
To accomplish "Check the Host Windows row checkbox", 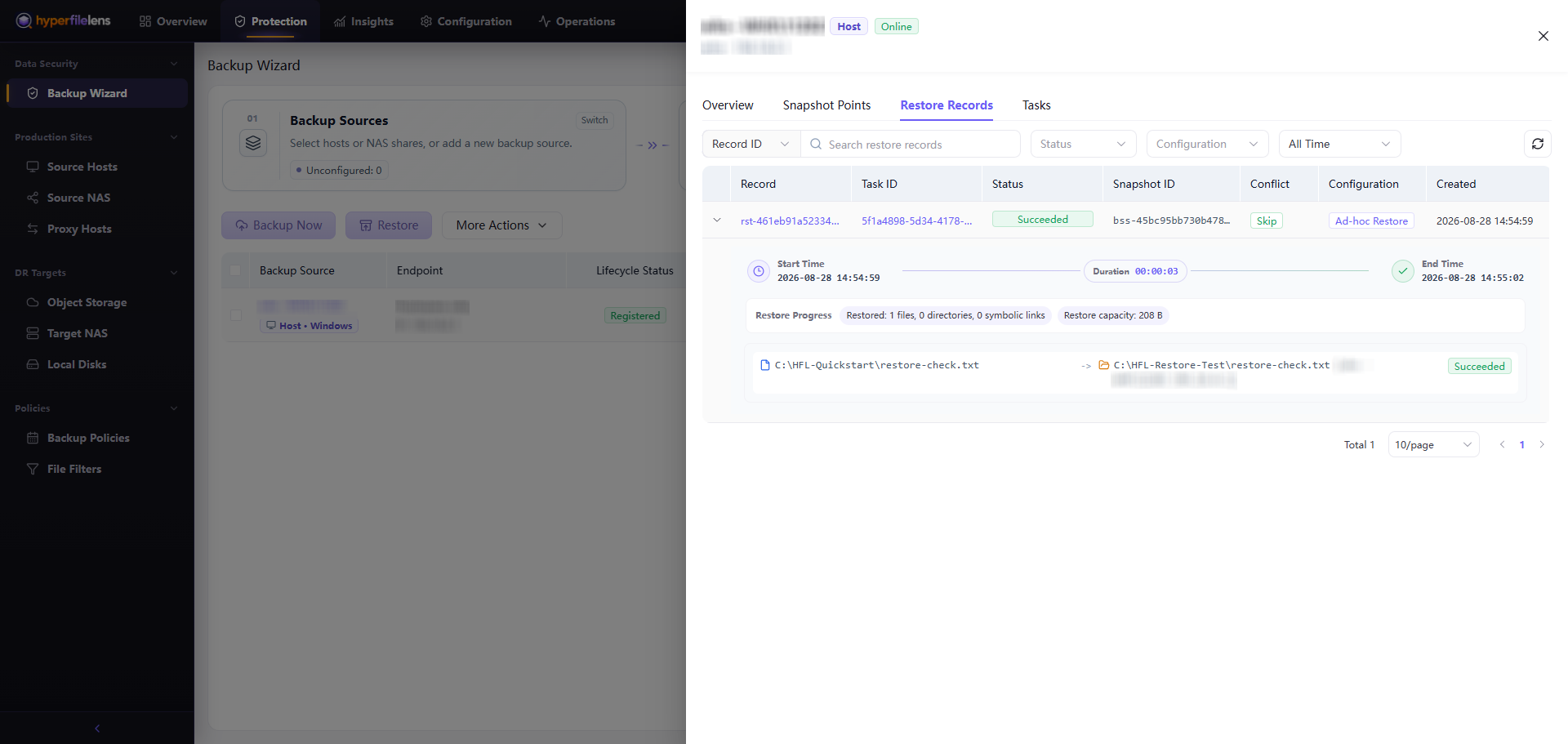I will click(x=236, y=315).
